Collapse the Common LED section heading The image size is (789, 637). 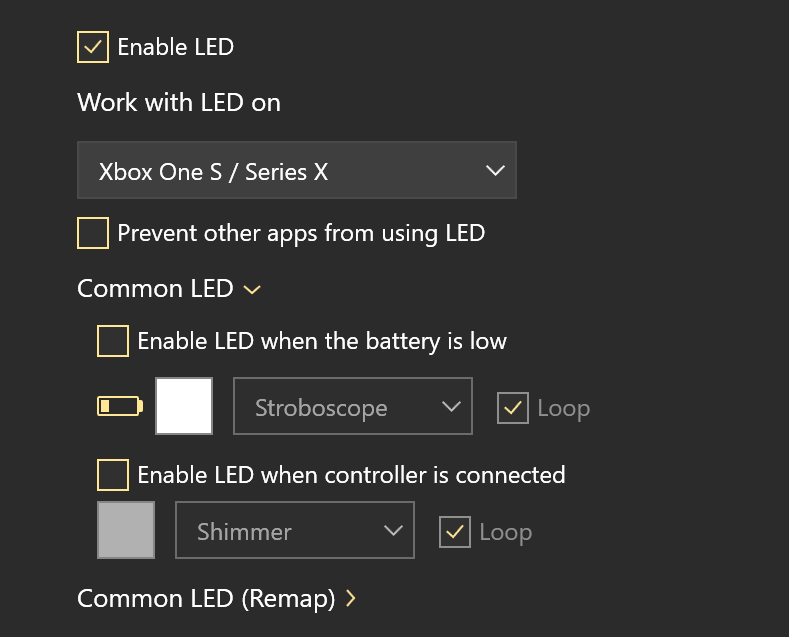[x=155, y=289]
